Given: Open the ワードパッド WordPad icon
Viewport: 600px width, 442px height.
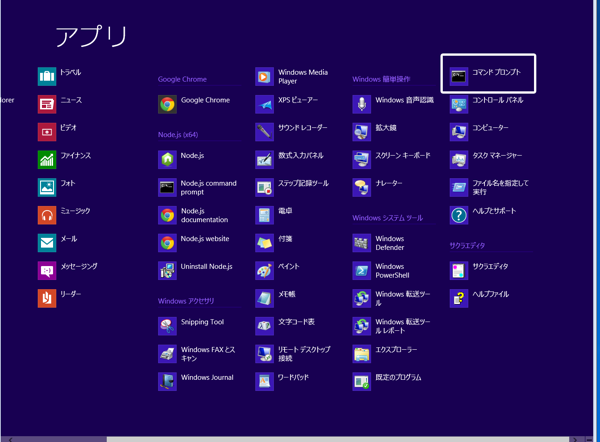Looking at the screenshot, I should pyautogui.click(x=264, y=382).
